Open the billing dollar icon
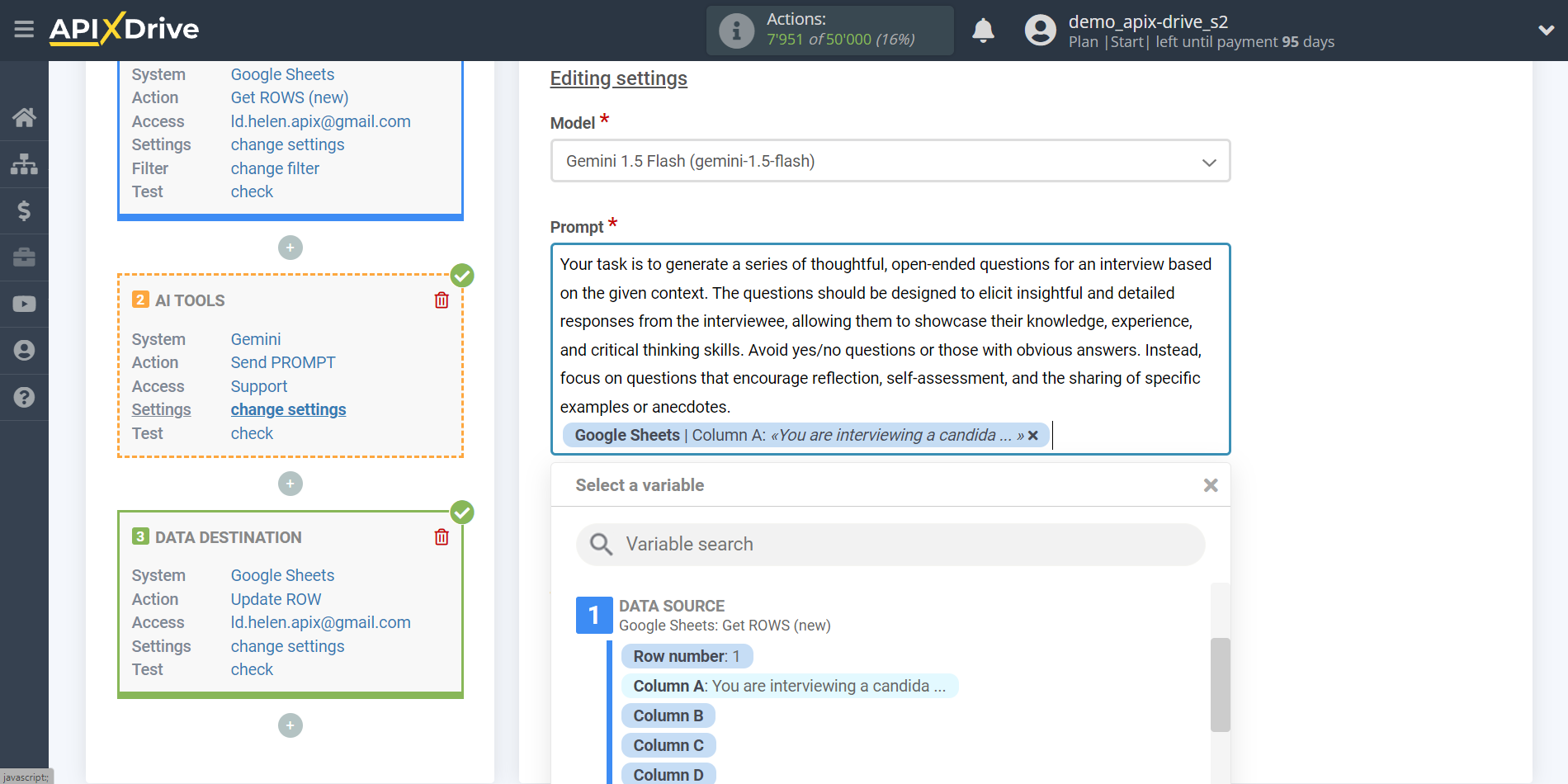The image size is (1568, 784). click(x=24, y=210)
